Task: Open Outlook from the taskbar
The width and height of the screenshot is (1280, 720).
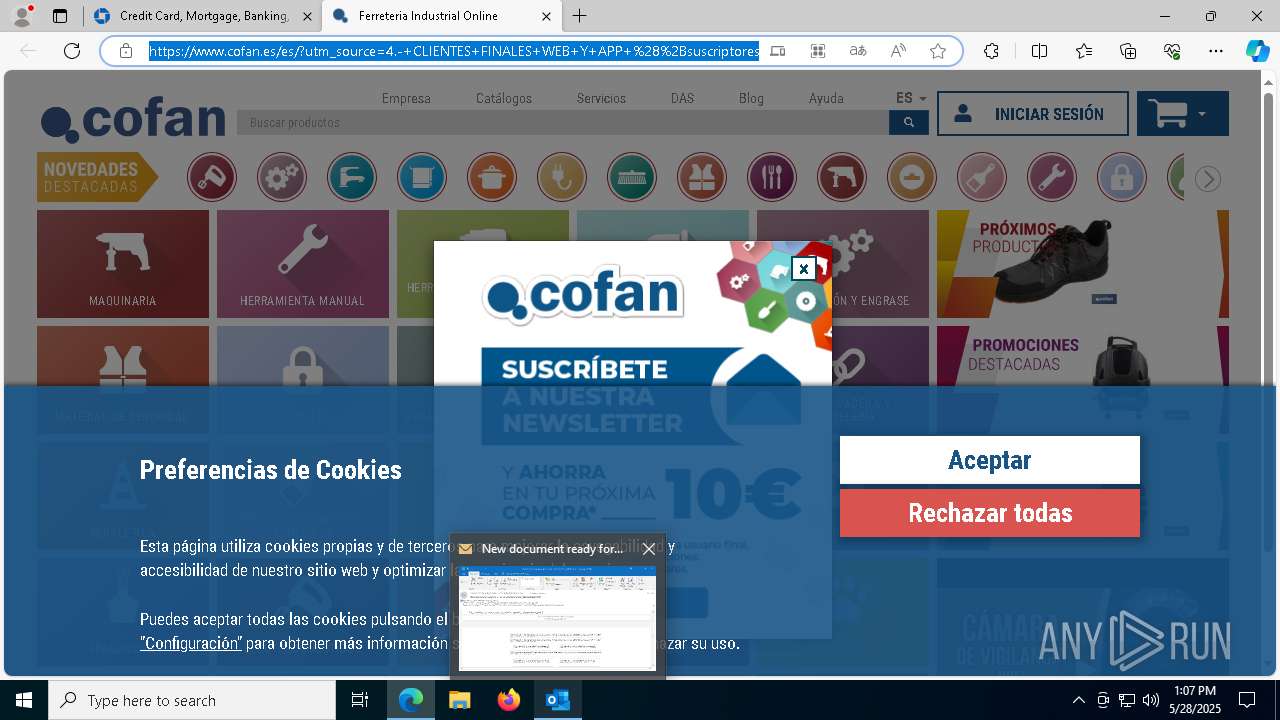Action: tap(558, 700)
